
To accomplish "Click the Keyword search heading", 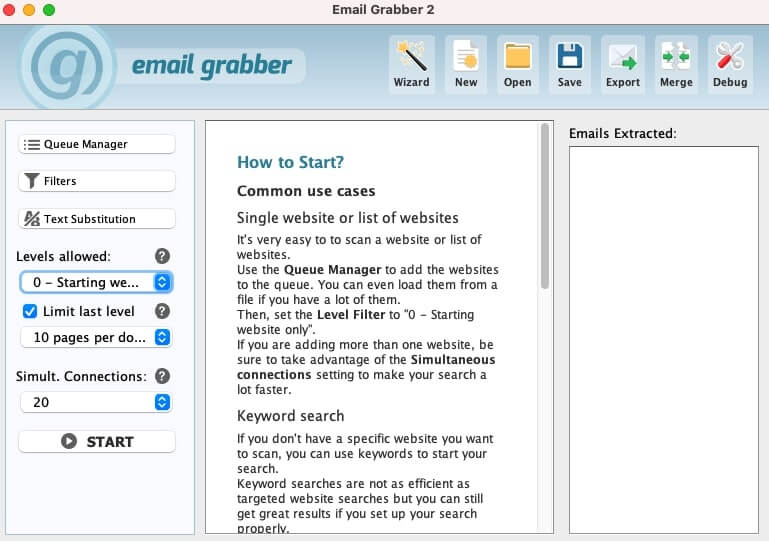I will (290, 416).
